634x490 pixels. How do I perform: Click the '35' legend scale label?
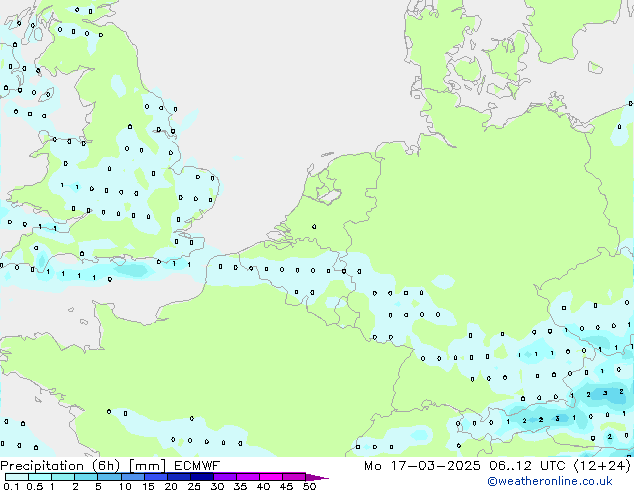(x=240, y=486)
